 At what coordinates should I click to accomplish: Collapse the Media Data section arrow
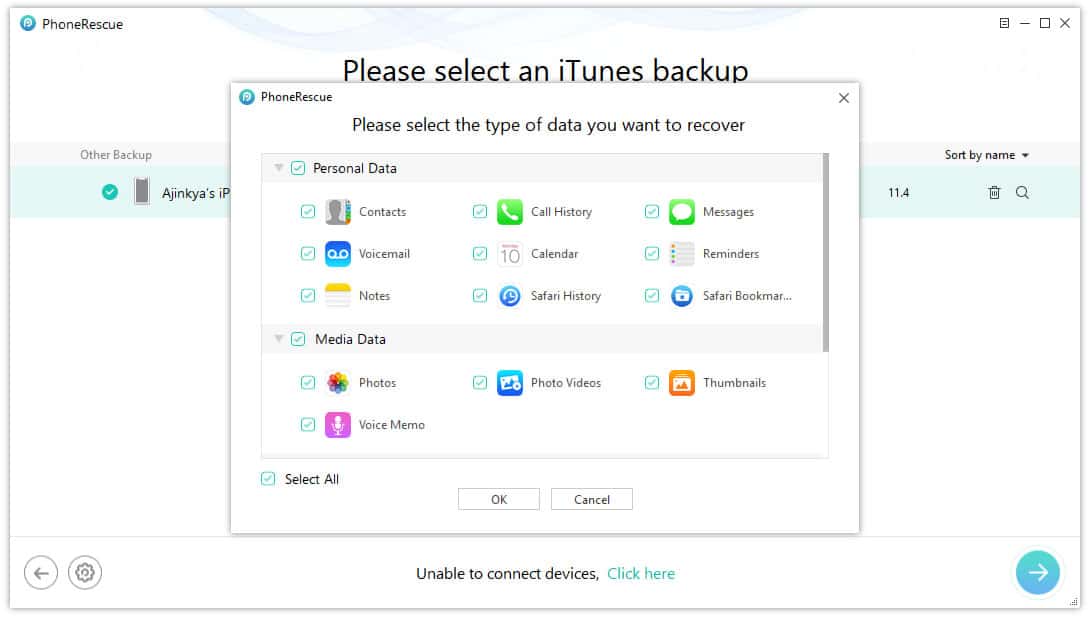pyautogui.click(x=279, y=338)
